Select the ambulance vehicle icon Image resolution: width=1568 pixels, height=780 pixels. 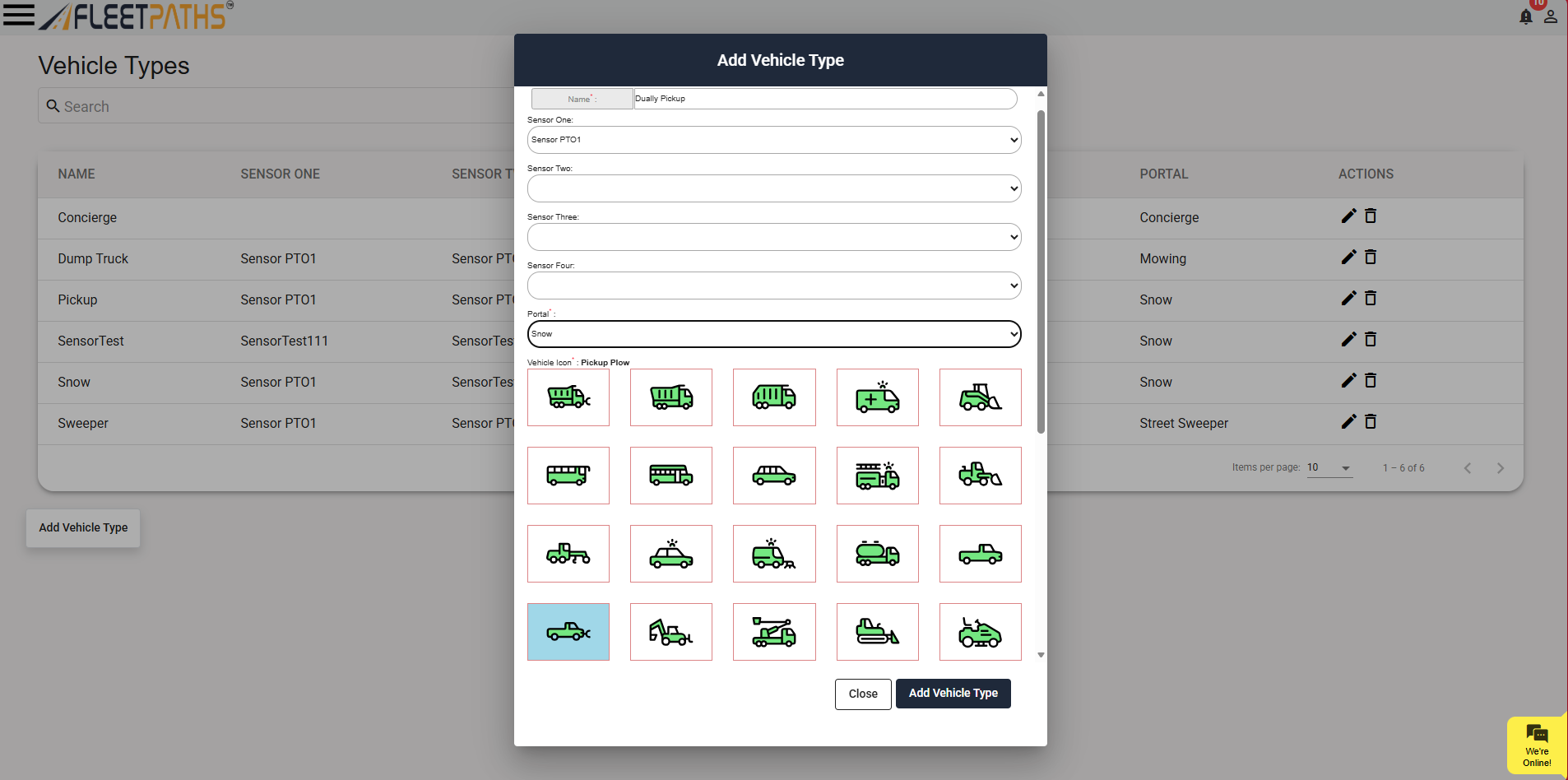tap(877, 397)
